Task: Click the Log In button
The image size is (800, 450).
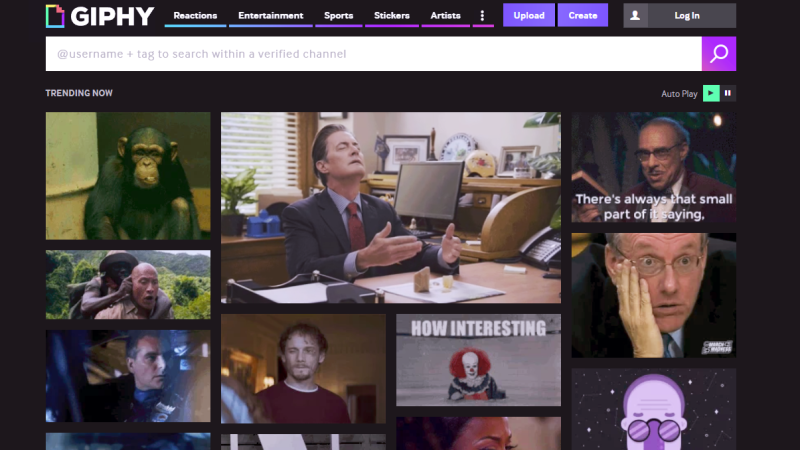Action: click(x=687, y=15)
